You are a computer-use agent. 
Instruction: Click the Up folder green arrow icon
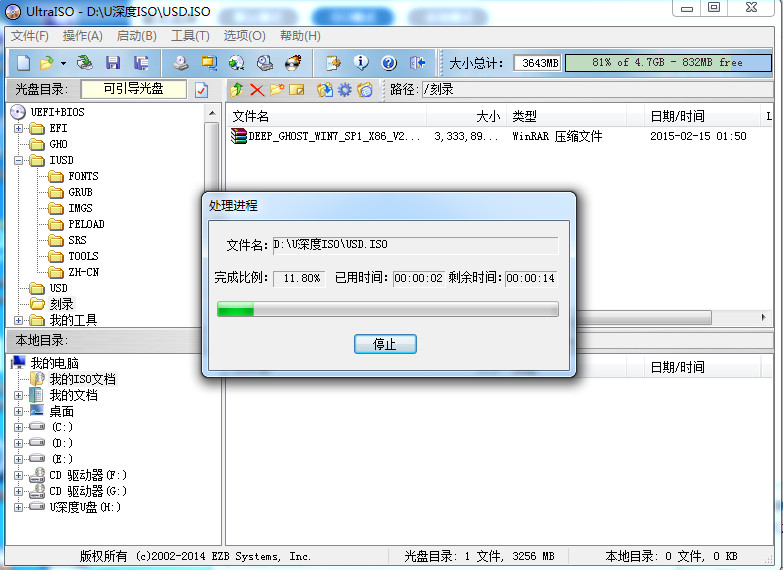(237, 90)
